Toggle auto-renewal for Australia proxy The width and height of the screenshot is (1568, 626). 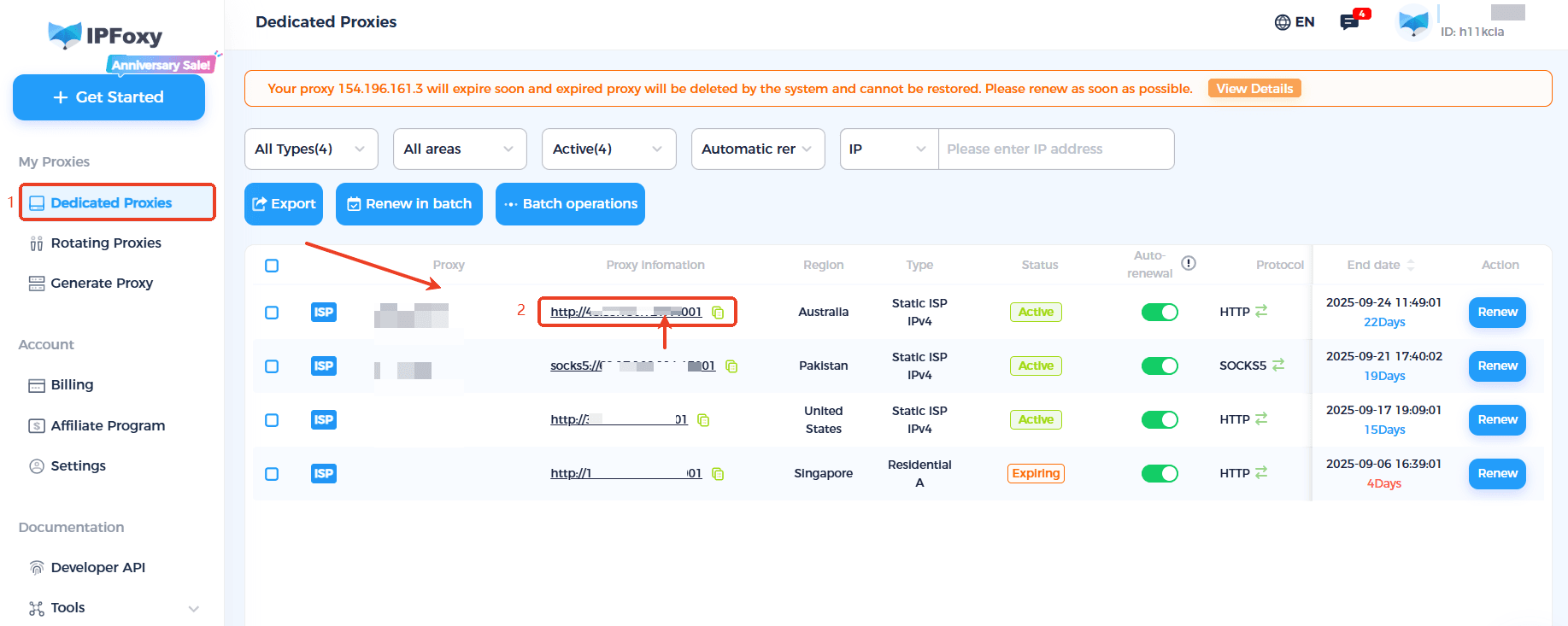(x=1160, y=313)
